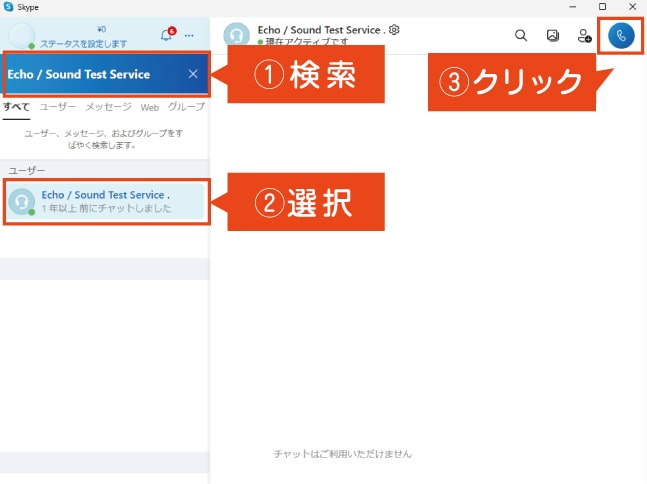Image resolution: width=647 pixels, height=484 pixels.
Task: Switch to the グループ search tab
Action: pos(186,107)
